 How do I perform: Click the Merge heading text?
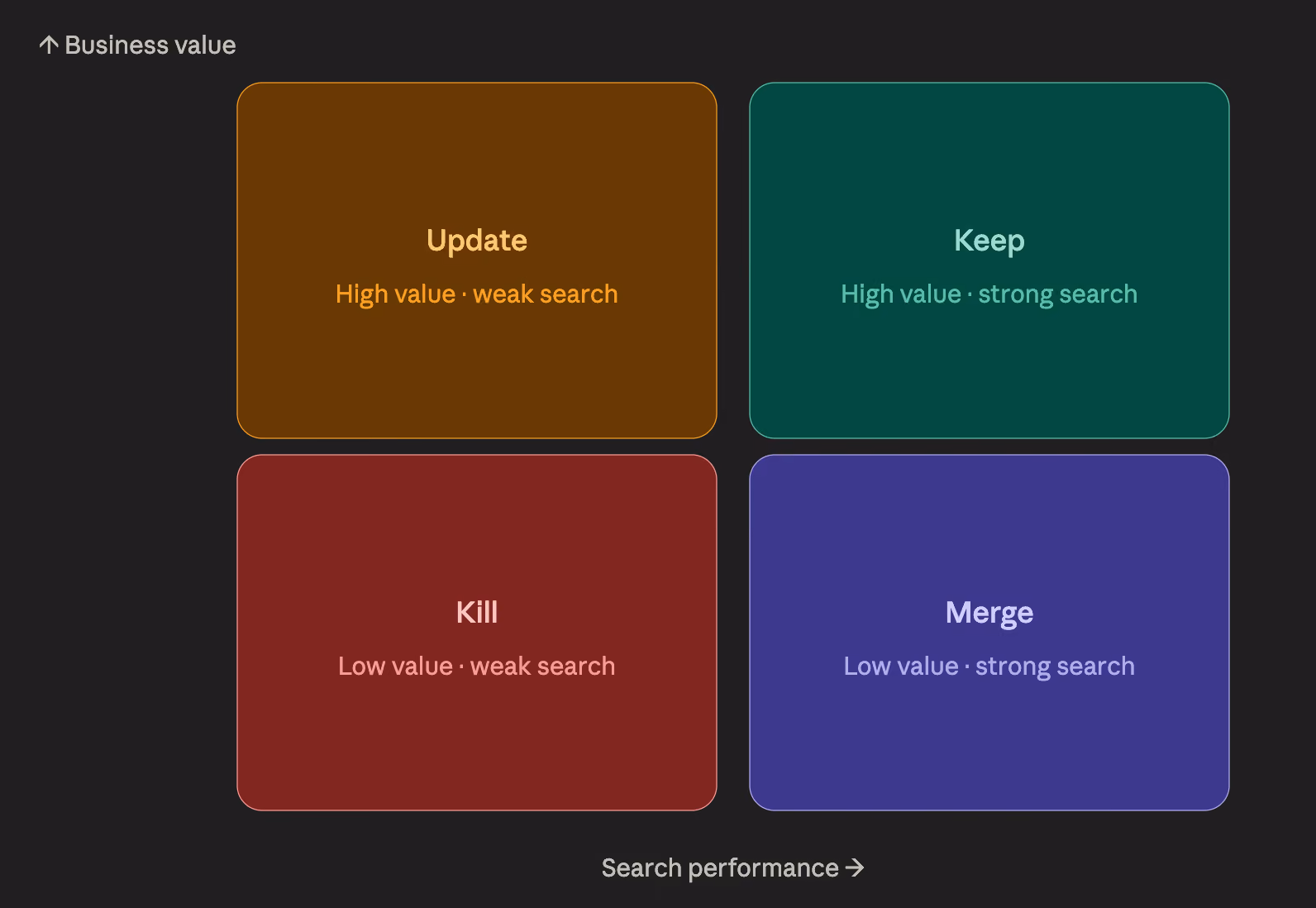pyautogui.click(x=989, y=613)
